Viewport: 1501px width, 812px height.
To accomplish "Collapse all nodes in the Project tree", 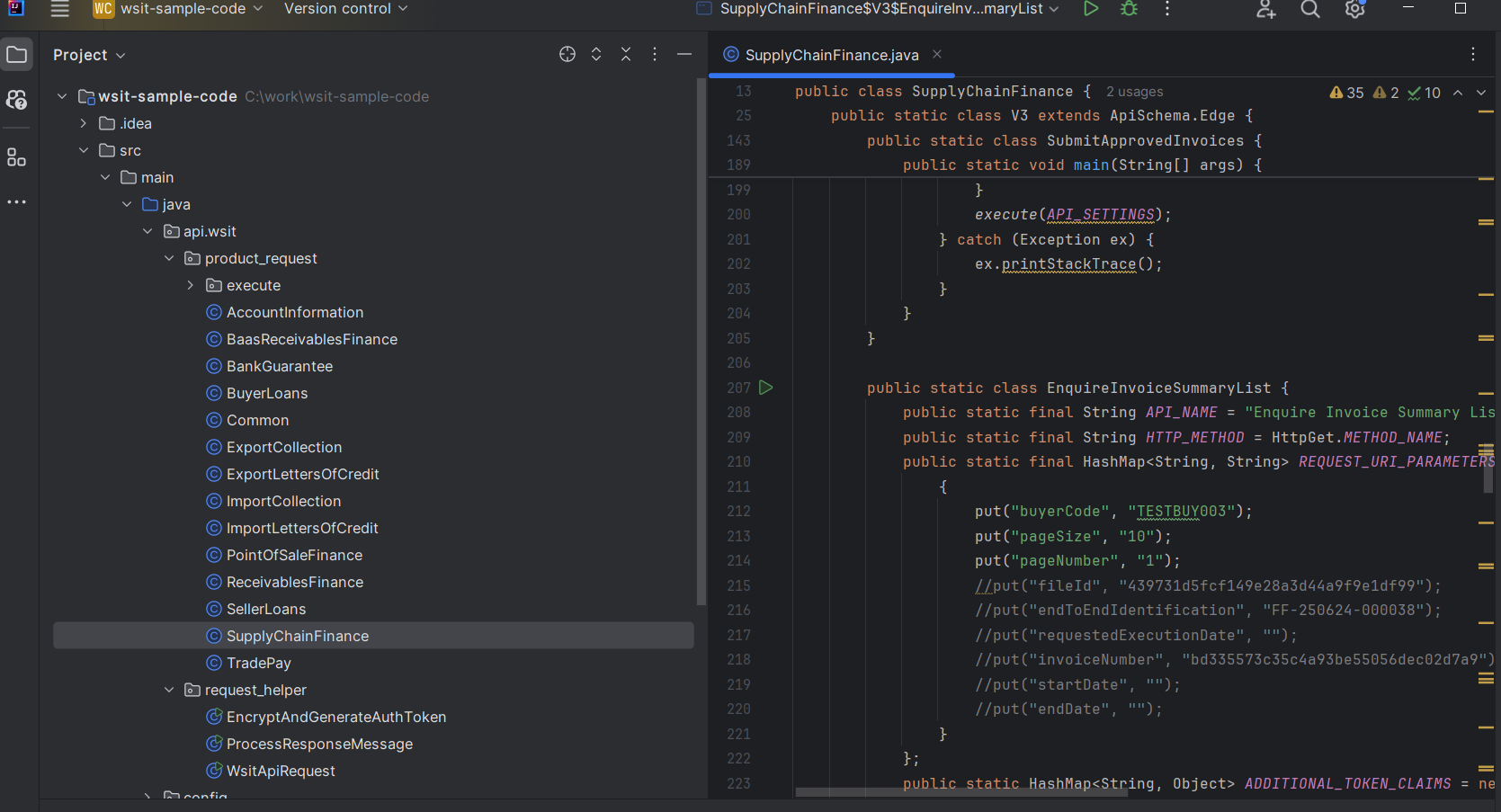I will 626,54.
